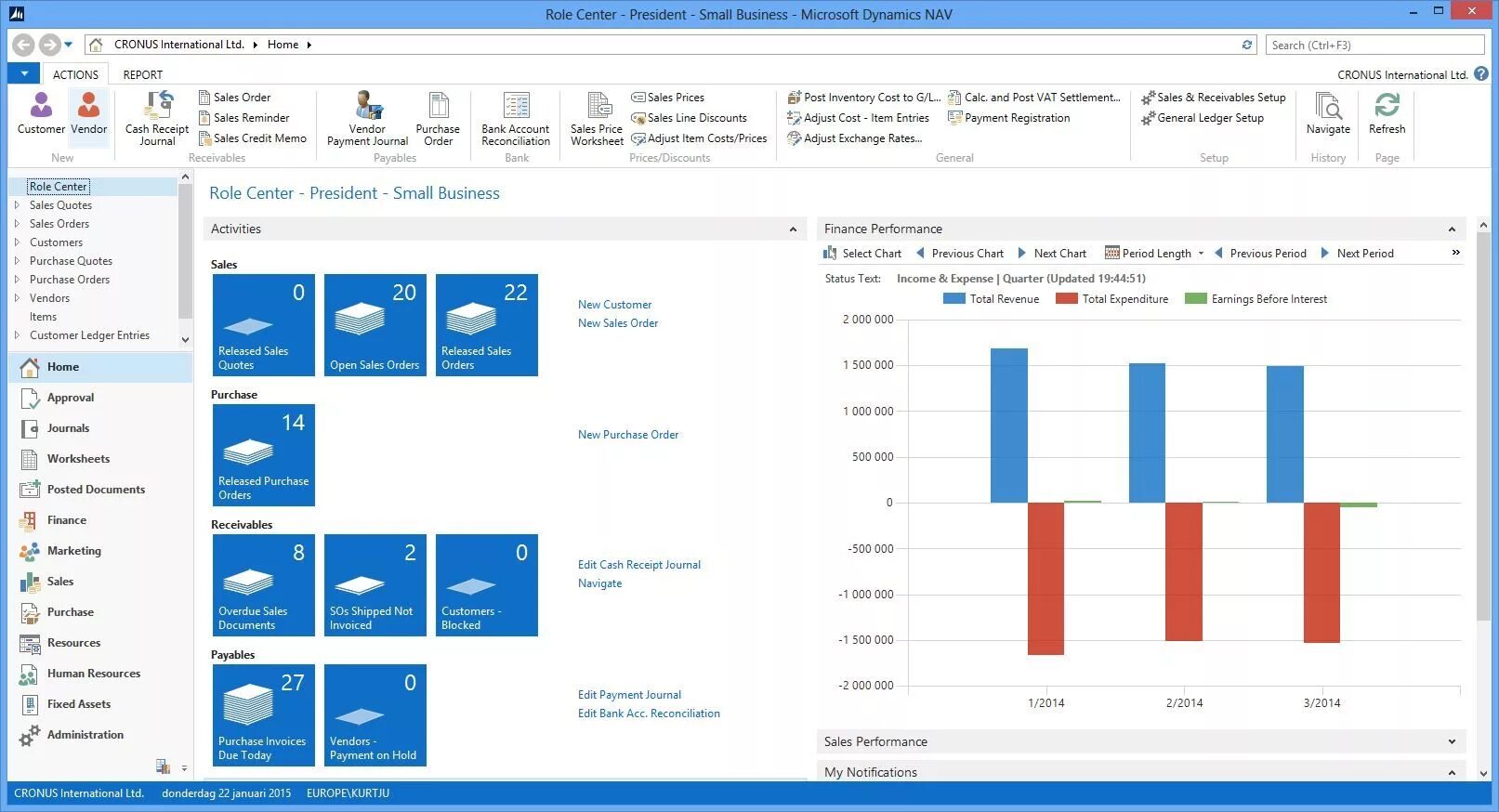The height and width of the screenshot is (812, 1499).
Task: Open General Ledger Setup
Action: [1203, 117]
